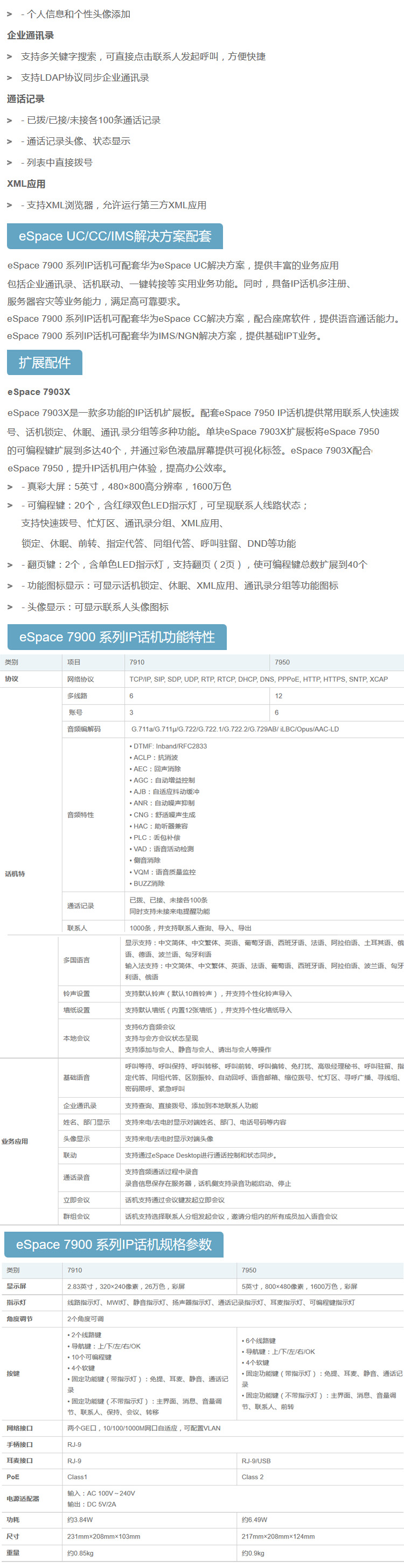Click the eSpace UC/CC/IMS解决方案配套 banner

[115, 236]
